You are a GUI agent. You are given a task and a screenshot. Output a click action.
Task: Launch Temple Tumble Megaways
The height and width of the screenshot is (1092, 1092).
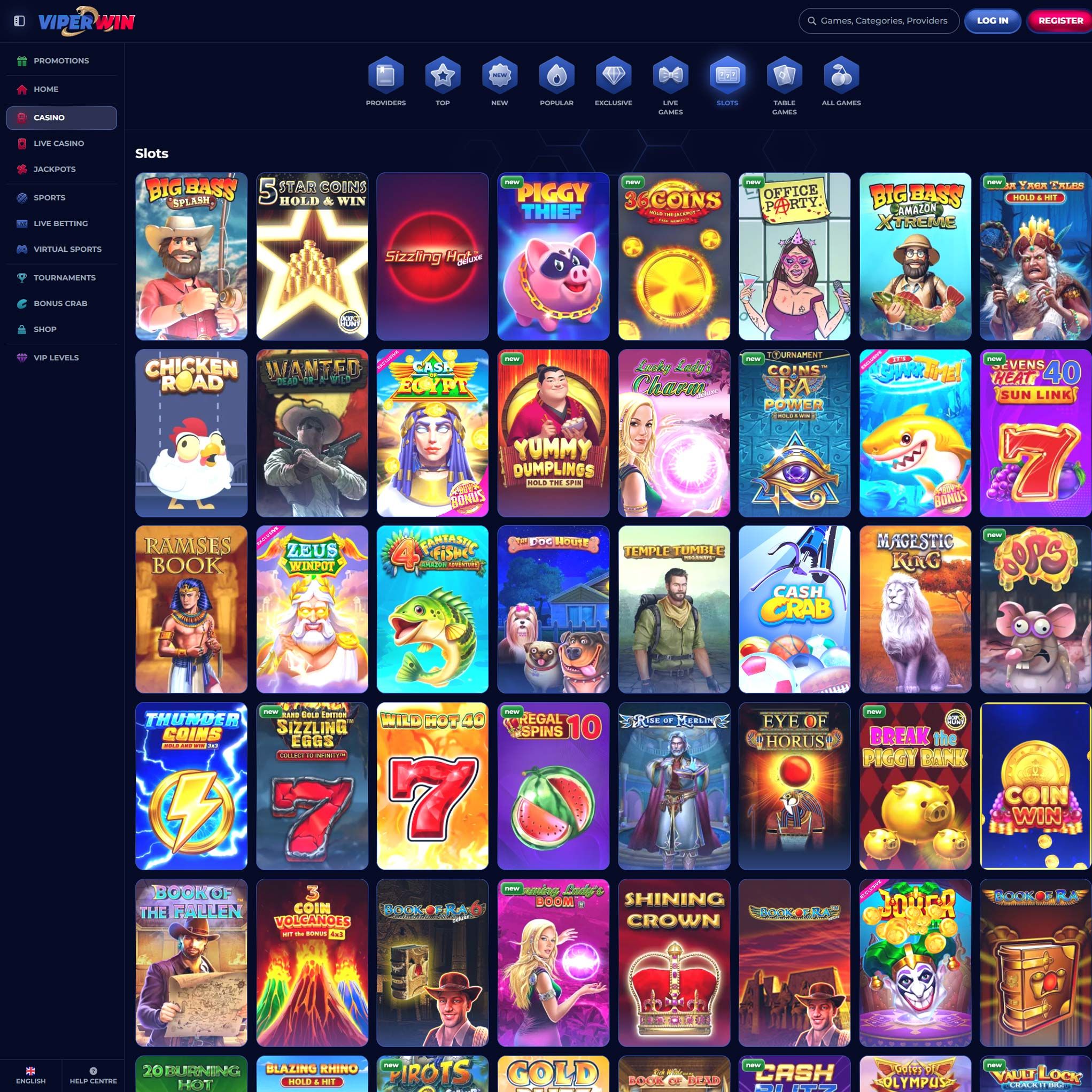(x=673, y=609)
